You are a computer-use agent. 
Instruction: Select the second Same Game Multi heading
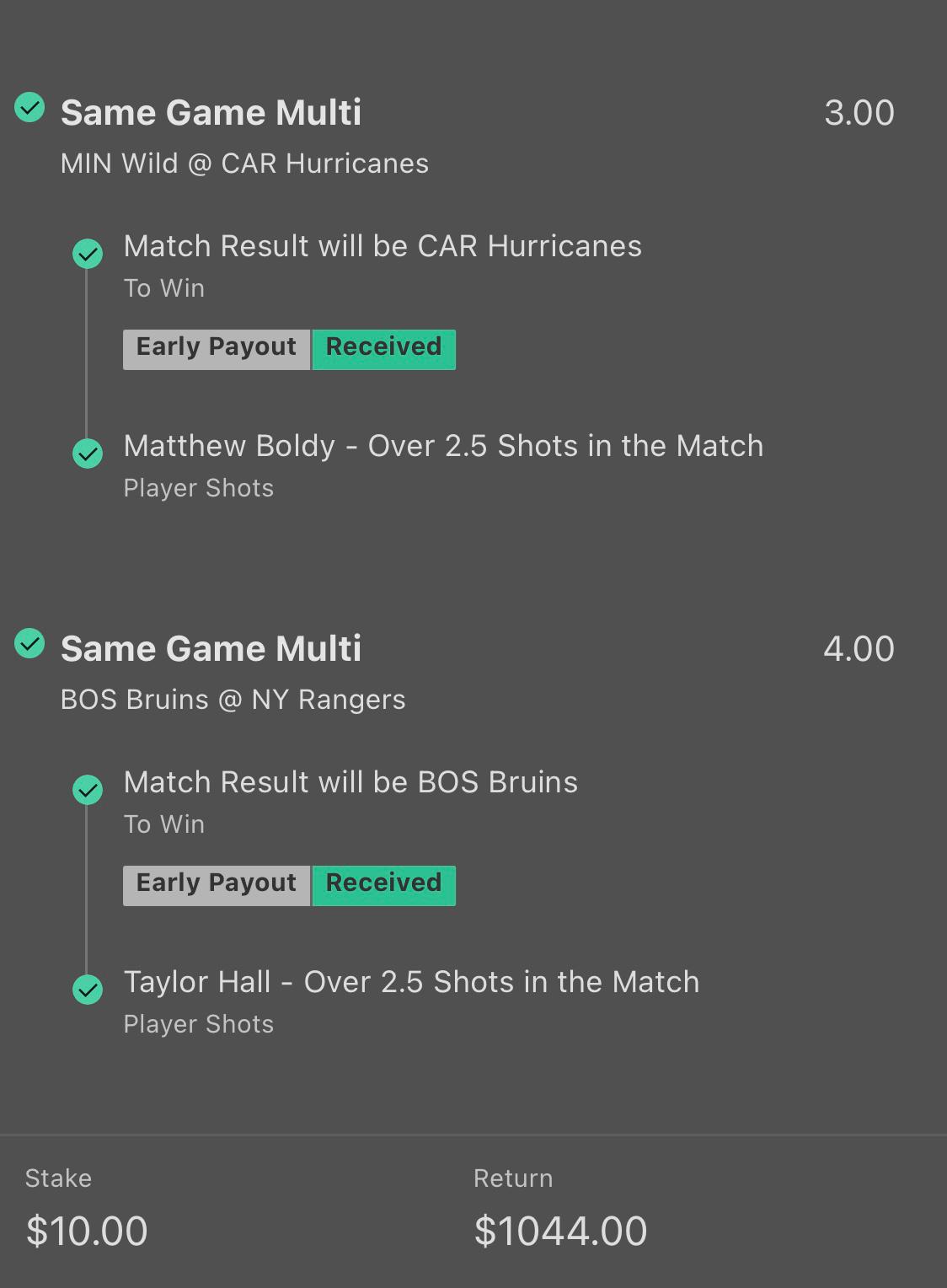pos(211,649)
